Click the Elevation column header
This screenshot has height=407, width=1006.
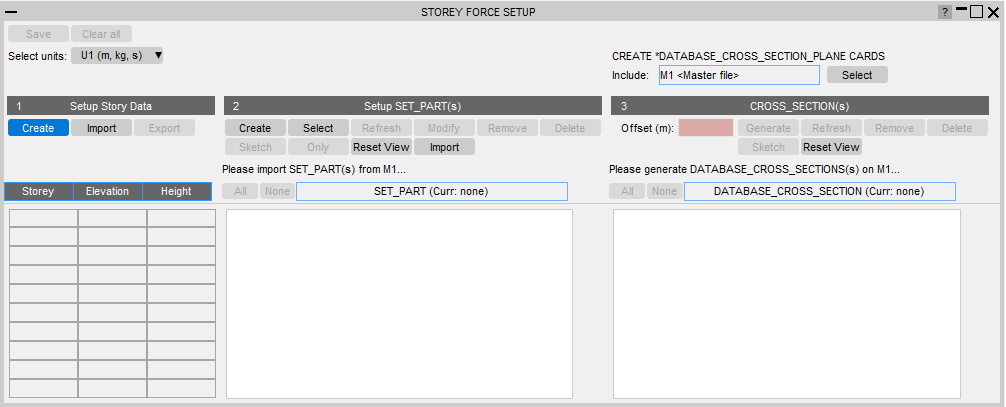click(x=107, y=191)
